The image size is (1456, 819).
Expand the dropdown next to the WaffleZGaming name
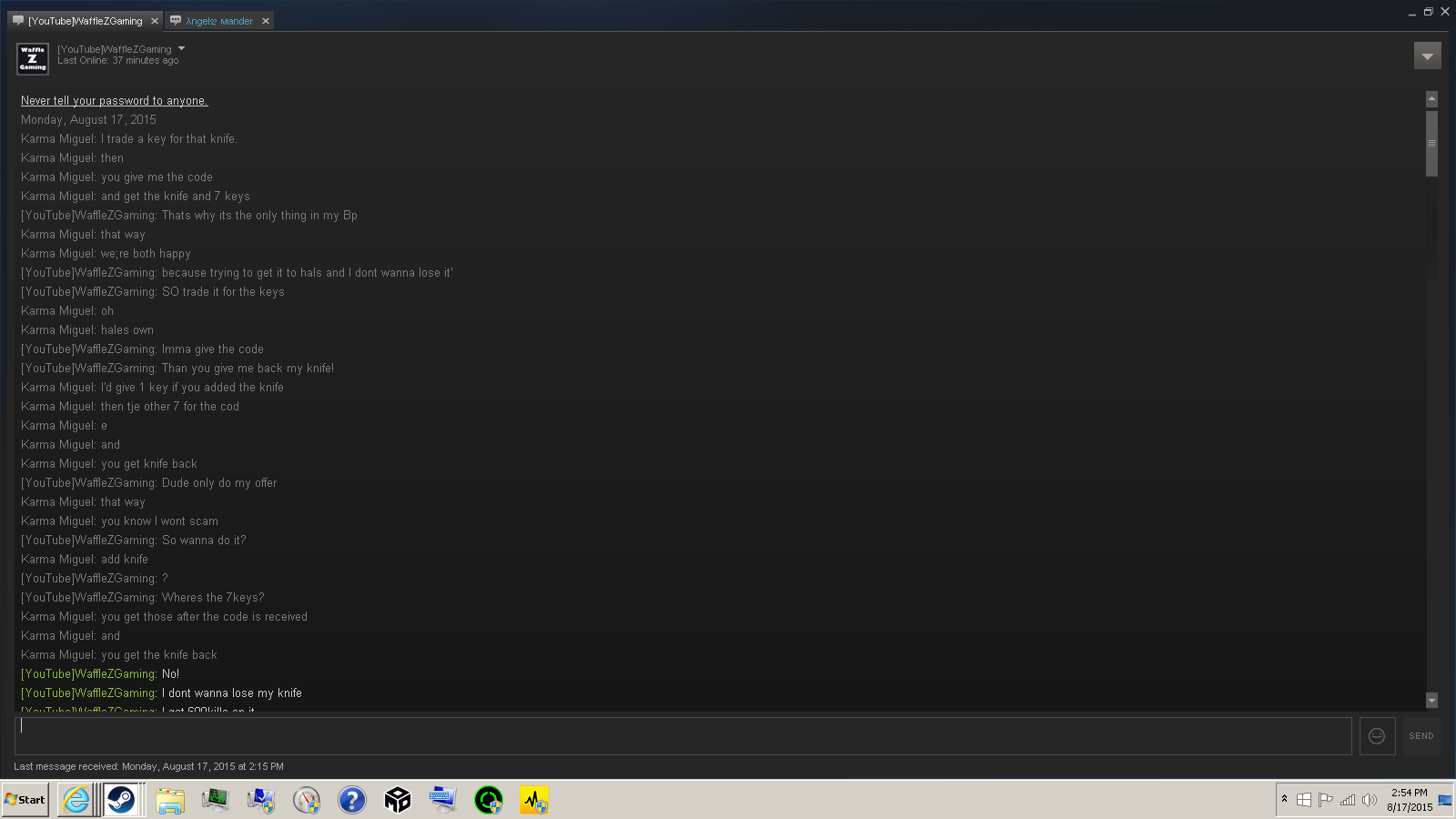coord(182,49)
